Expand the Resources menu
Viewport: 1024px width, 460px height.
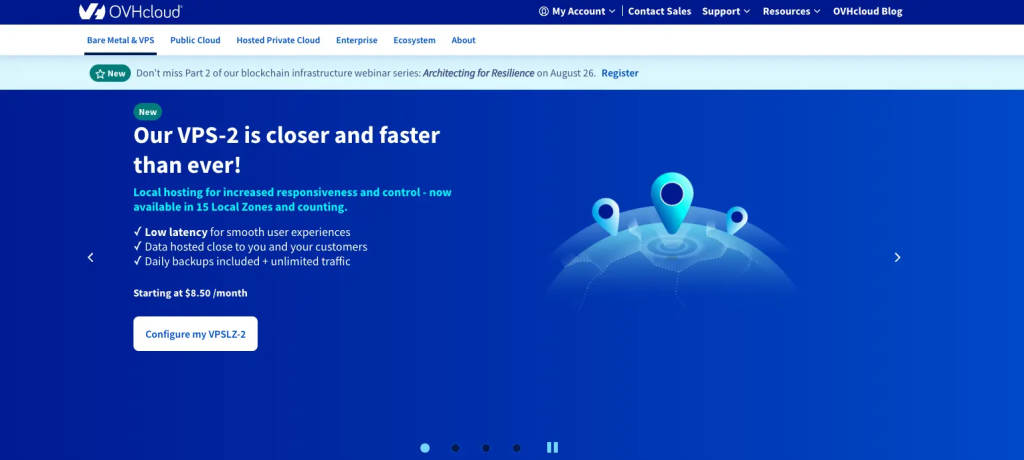(x=792, y=11)
